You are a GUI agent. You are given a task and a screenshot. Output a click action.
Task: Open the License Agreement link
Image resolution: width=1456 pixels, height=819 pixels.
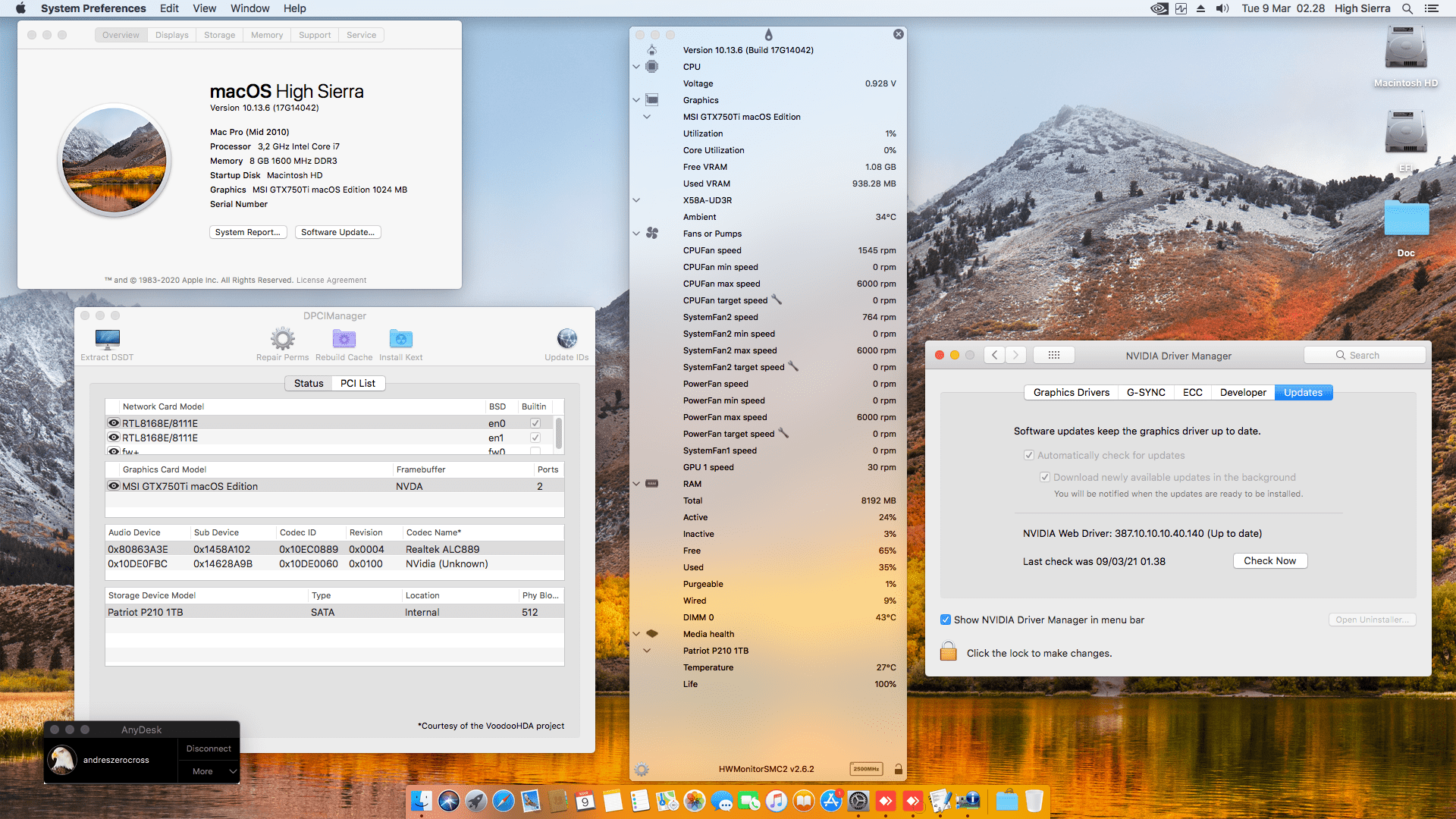(x=331, y=280)
